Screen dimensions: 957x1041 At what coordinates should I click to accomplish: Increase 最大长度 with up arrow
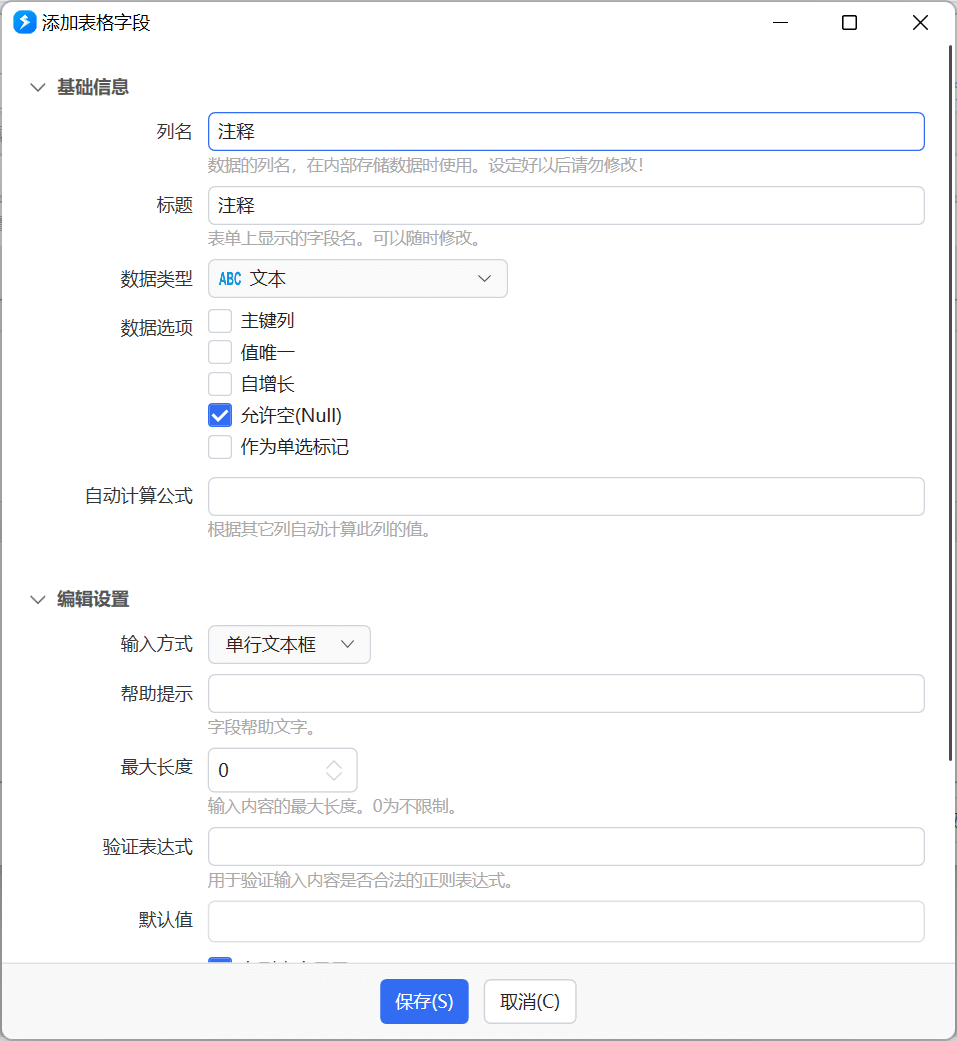coord(334,764)
